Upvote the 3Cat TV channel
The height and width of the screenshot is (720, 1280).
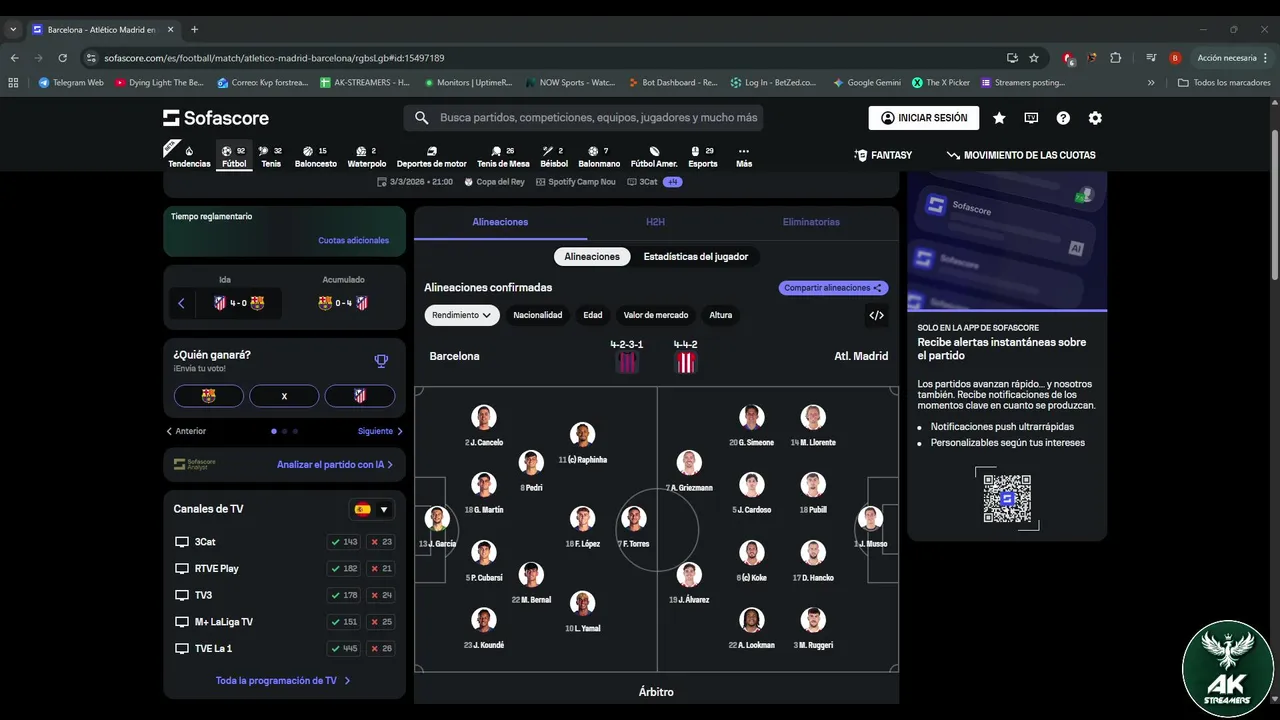point(344,542)
